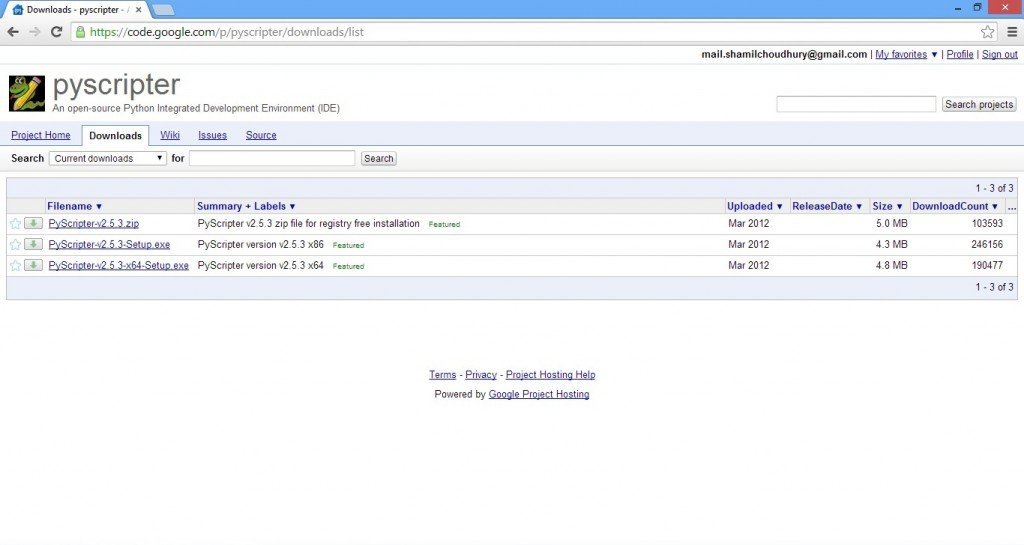Open the Project Hosting Help link

point(551,375)
